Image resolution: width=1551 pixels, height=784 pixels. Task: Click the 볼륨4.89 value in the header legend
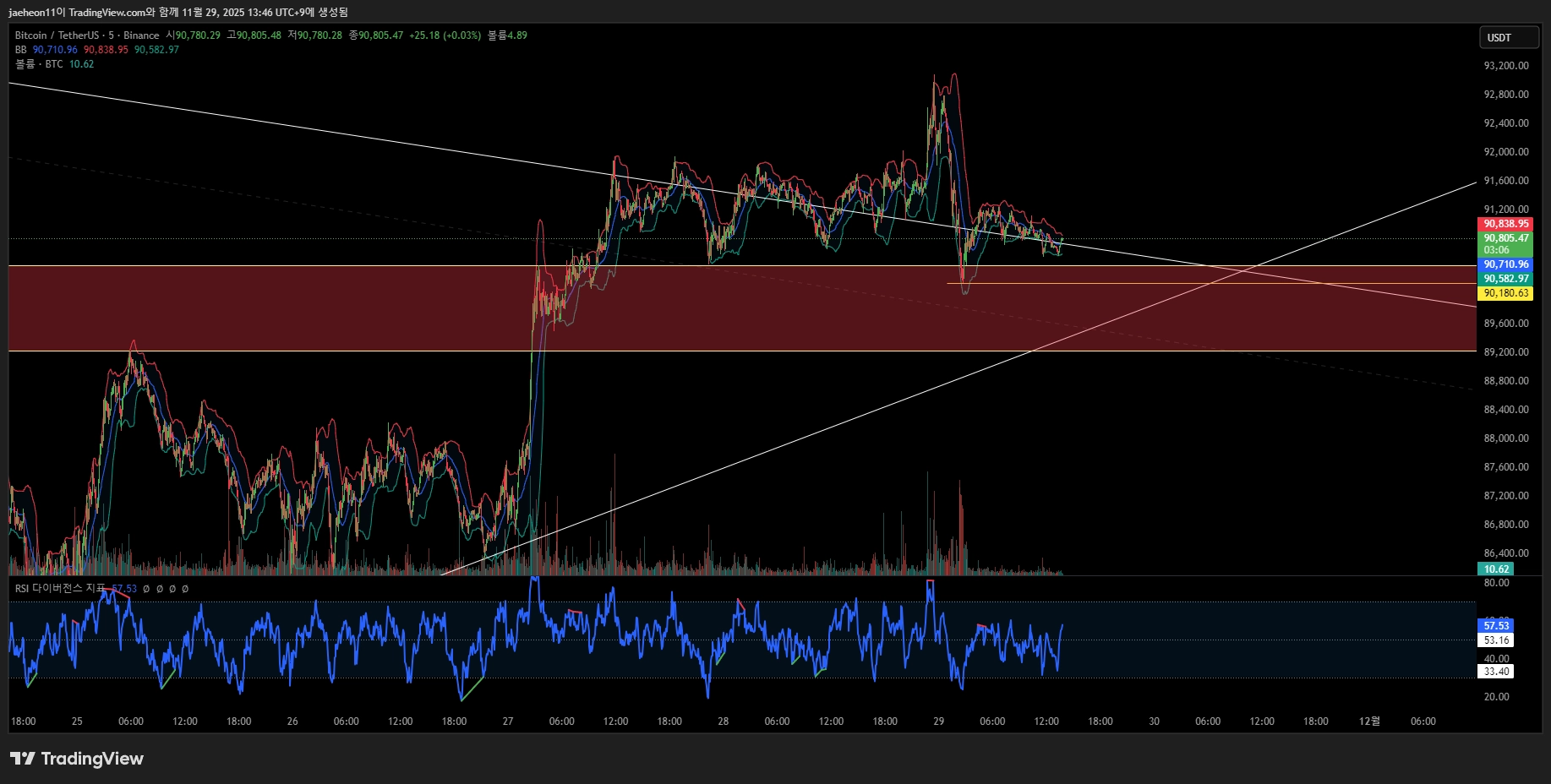tap(507, 35)
